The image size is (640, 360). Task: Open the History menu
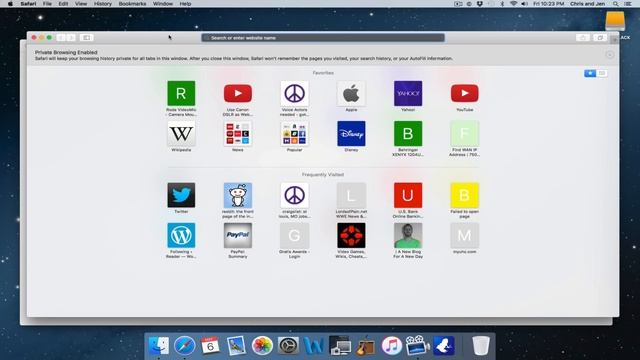pyautogui.click(x=102, y=4)
